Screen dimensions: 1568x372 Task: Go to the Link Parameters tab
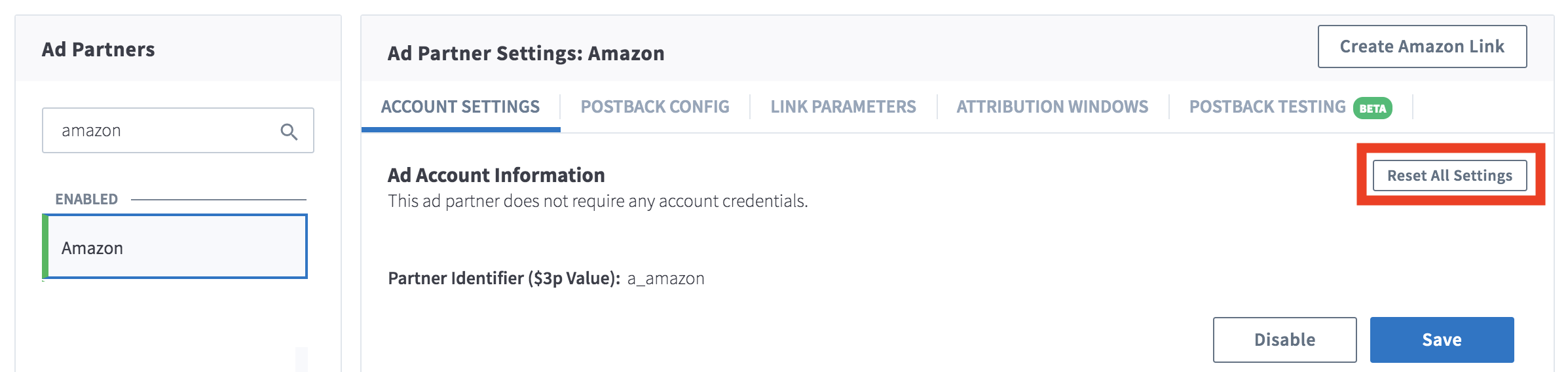coord(843,107)
